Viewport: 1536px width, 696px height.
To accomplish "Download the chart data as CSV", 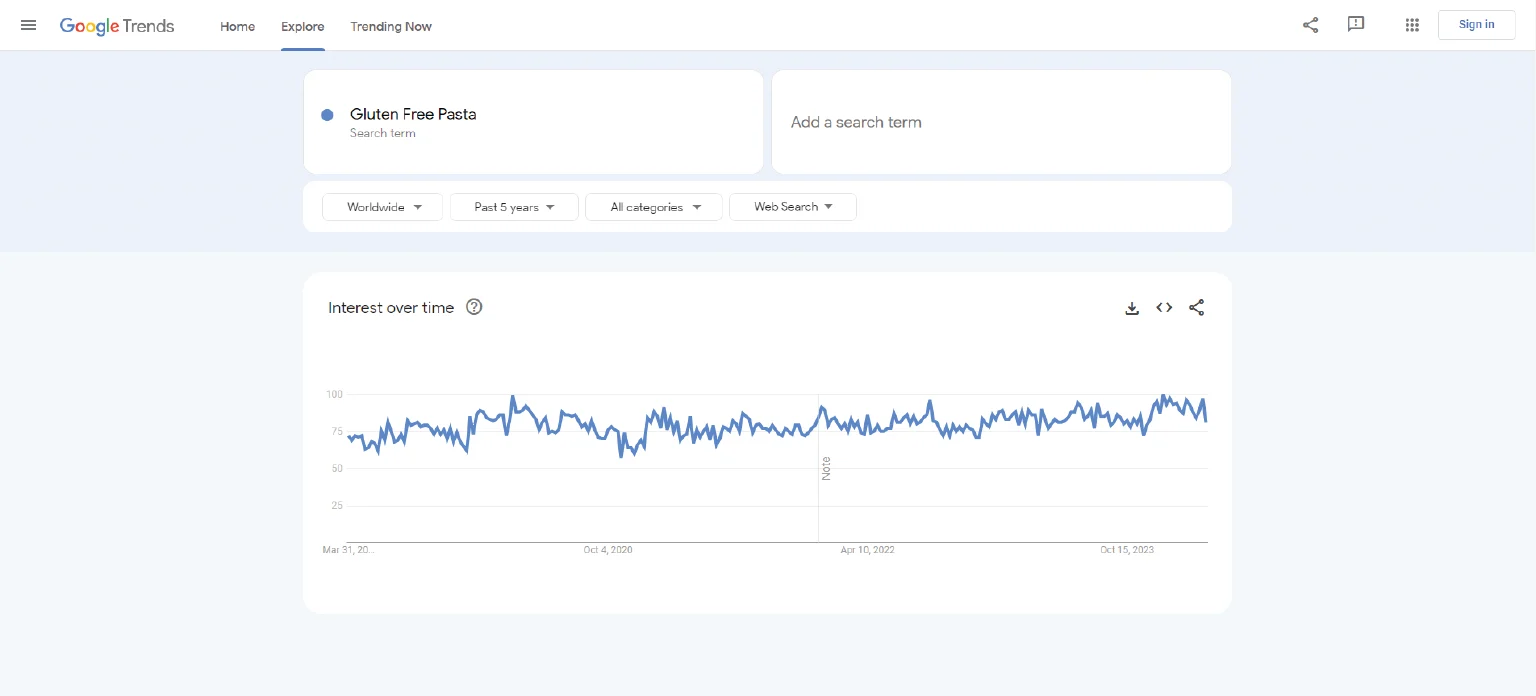I will tap(1132, 308).
